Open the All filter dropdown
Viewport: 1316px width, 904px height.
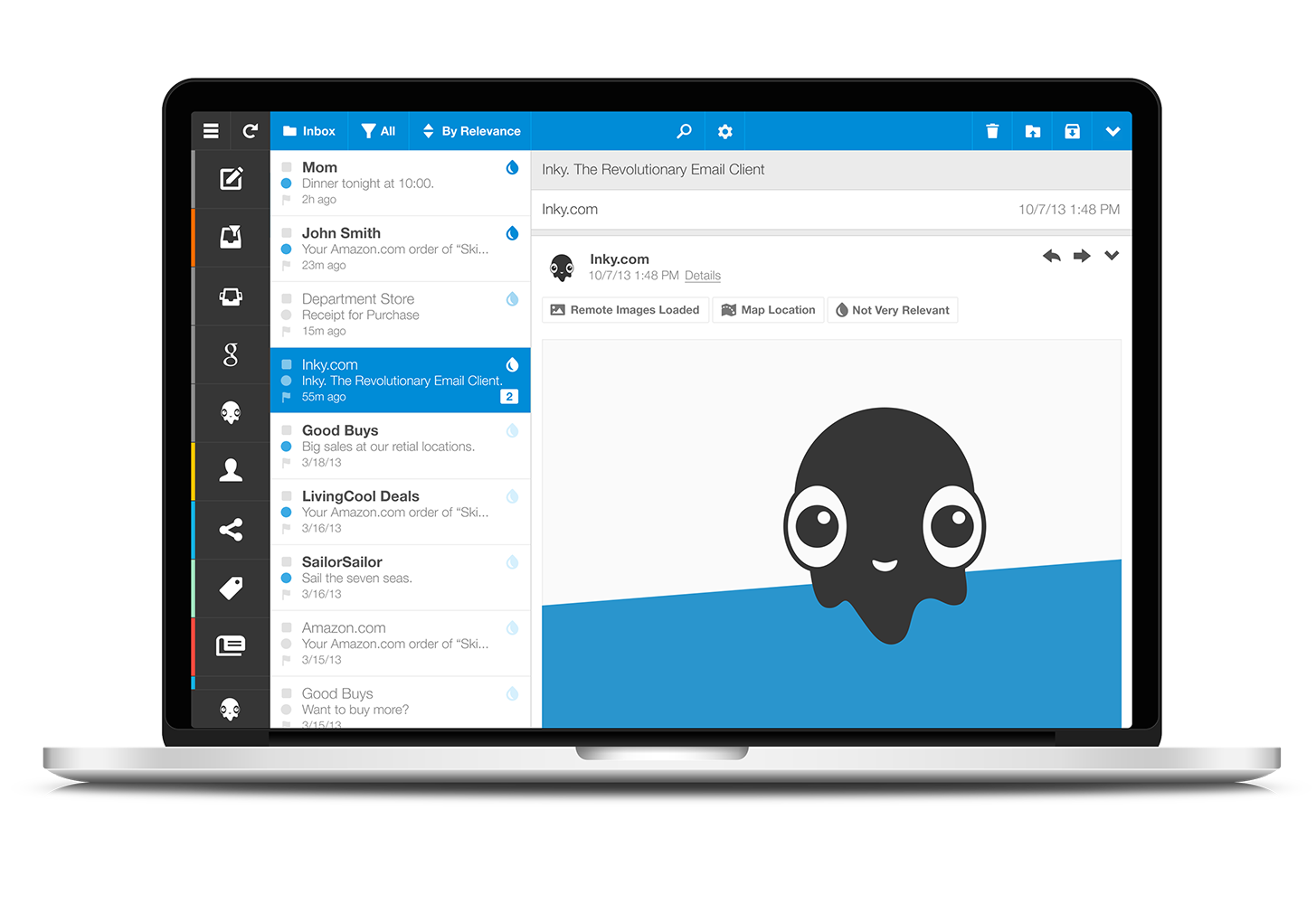point(378,131)
